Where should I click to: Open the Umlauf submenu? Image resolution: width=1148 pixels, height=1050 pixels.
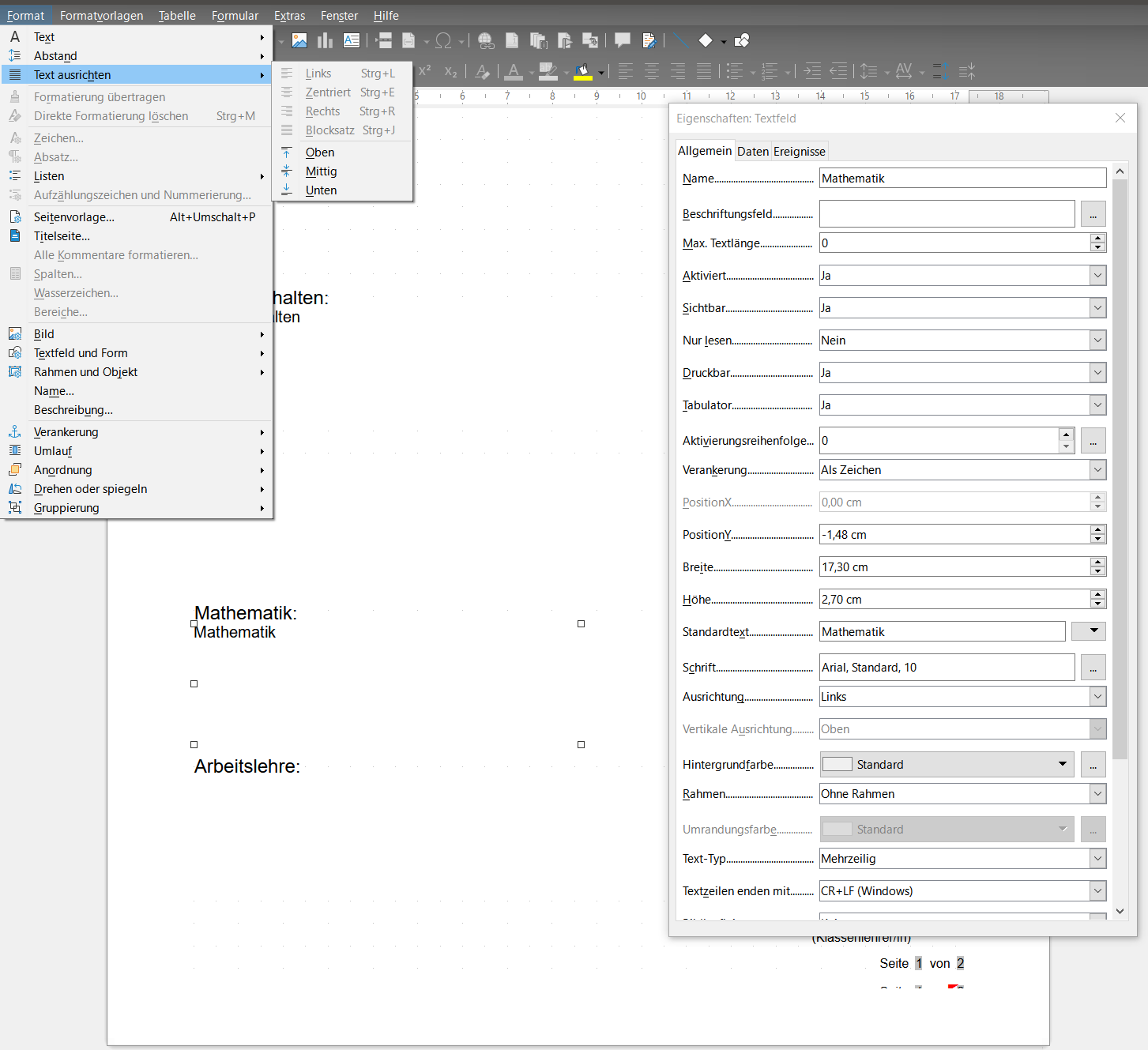click(137, 451)
